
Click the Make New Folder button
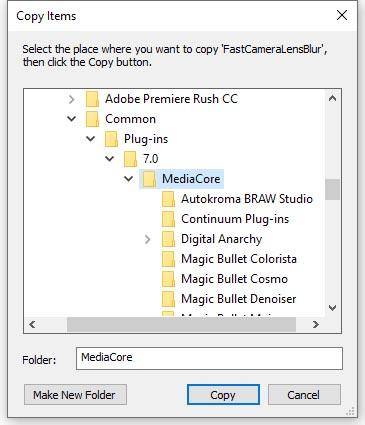[75, 395]
